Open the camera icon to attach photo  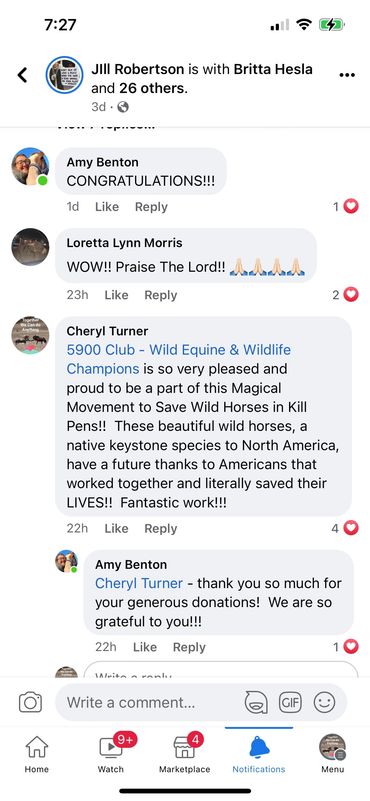pos(30,702)
